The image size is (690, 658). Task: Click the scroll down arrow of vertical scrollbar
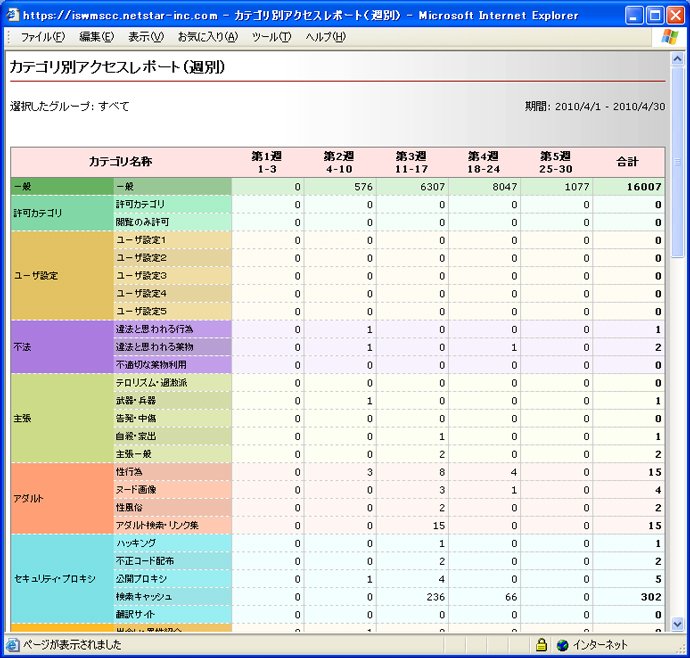pyautogui.click(x=677, y=624)
